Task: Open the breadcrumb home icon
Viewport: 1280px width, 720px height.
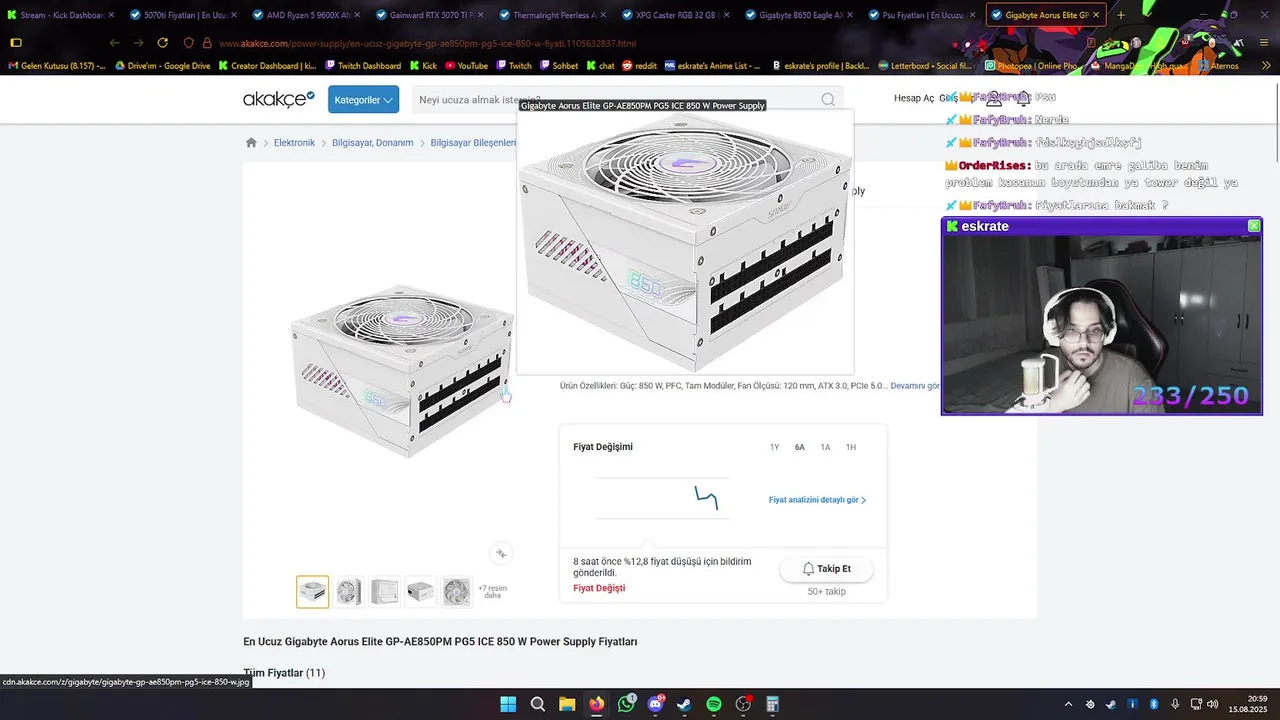Action: (251, 143)
